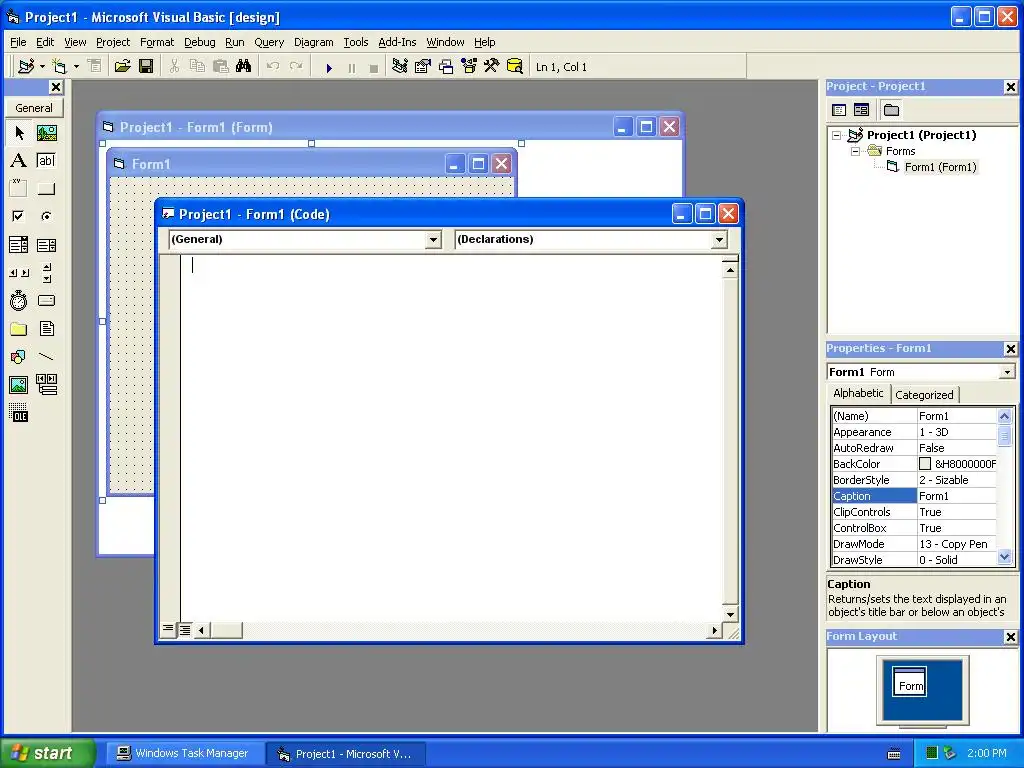Select the Image control tool

click(19, 385)
